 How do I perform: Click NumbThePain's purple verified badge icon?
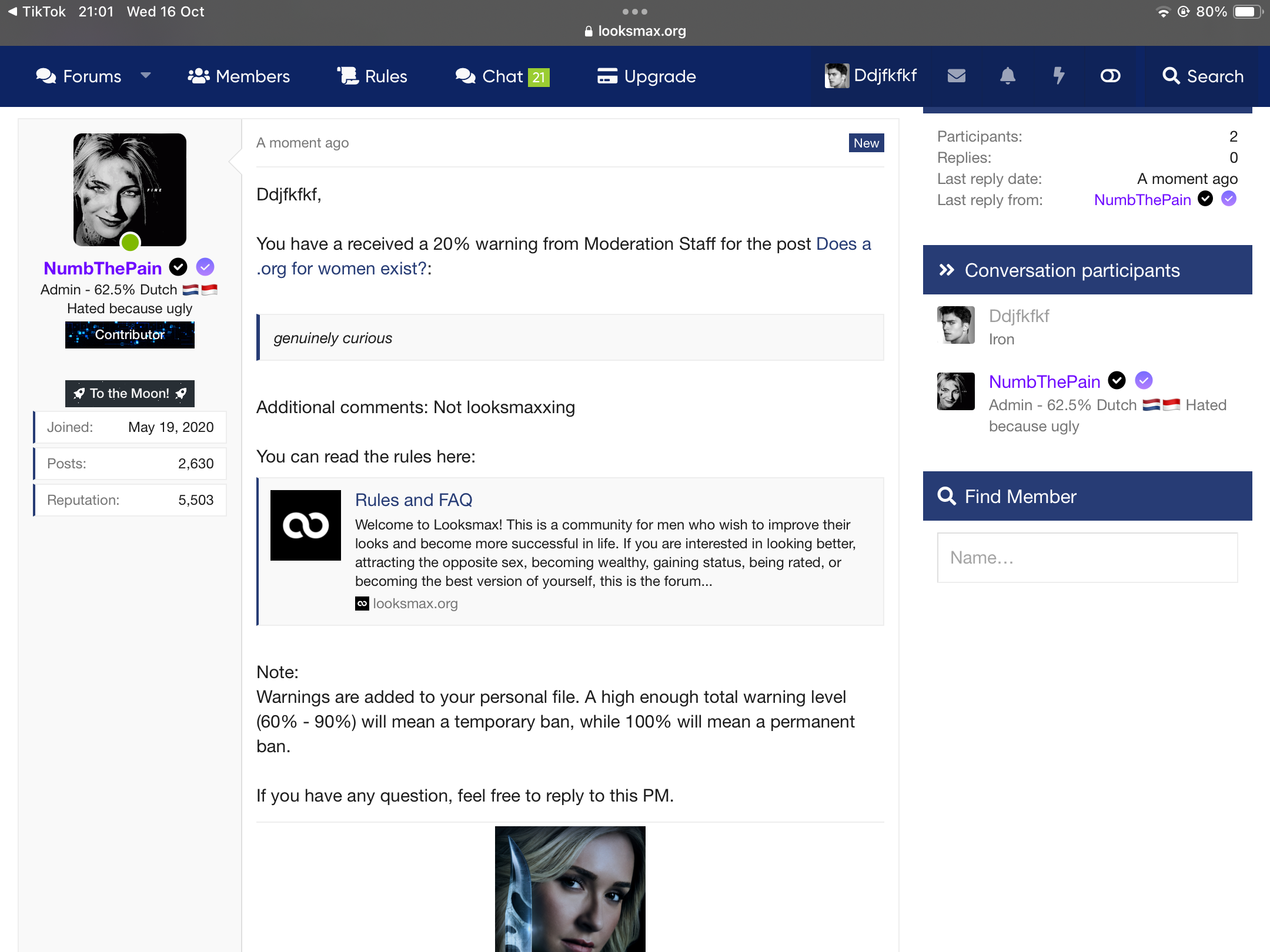point(205,267)
